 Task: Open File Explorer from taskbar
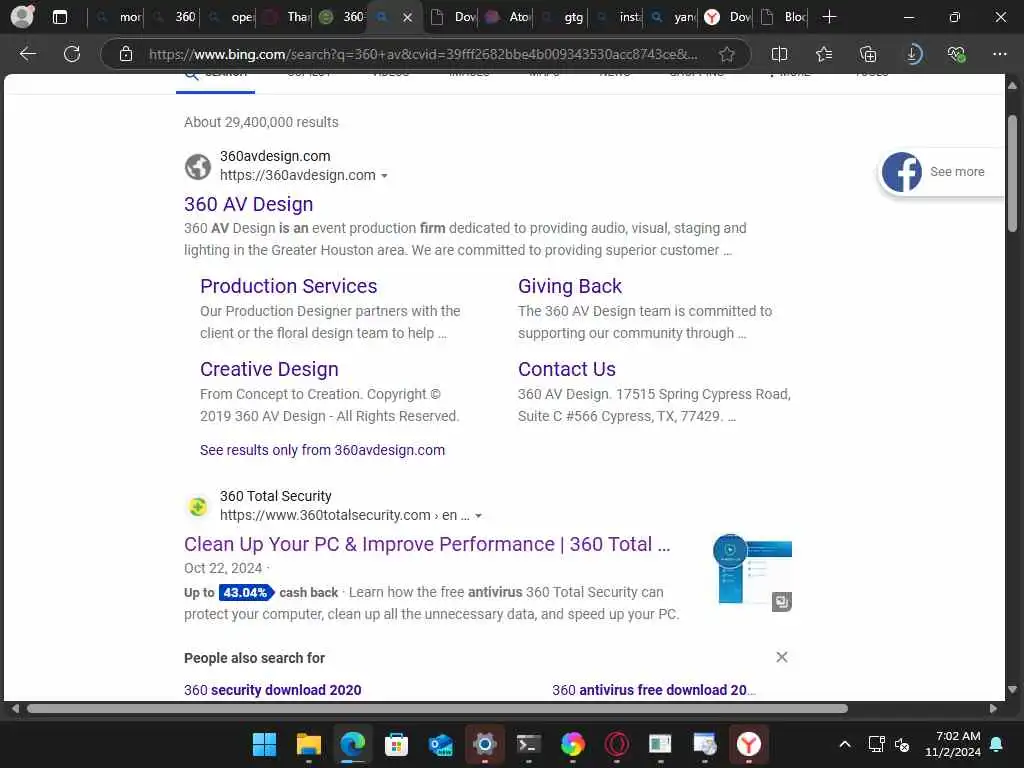[309, 744]
